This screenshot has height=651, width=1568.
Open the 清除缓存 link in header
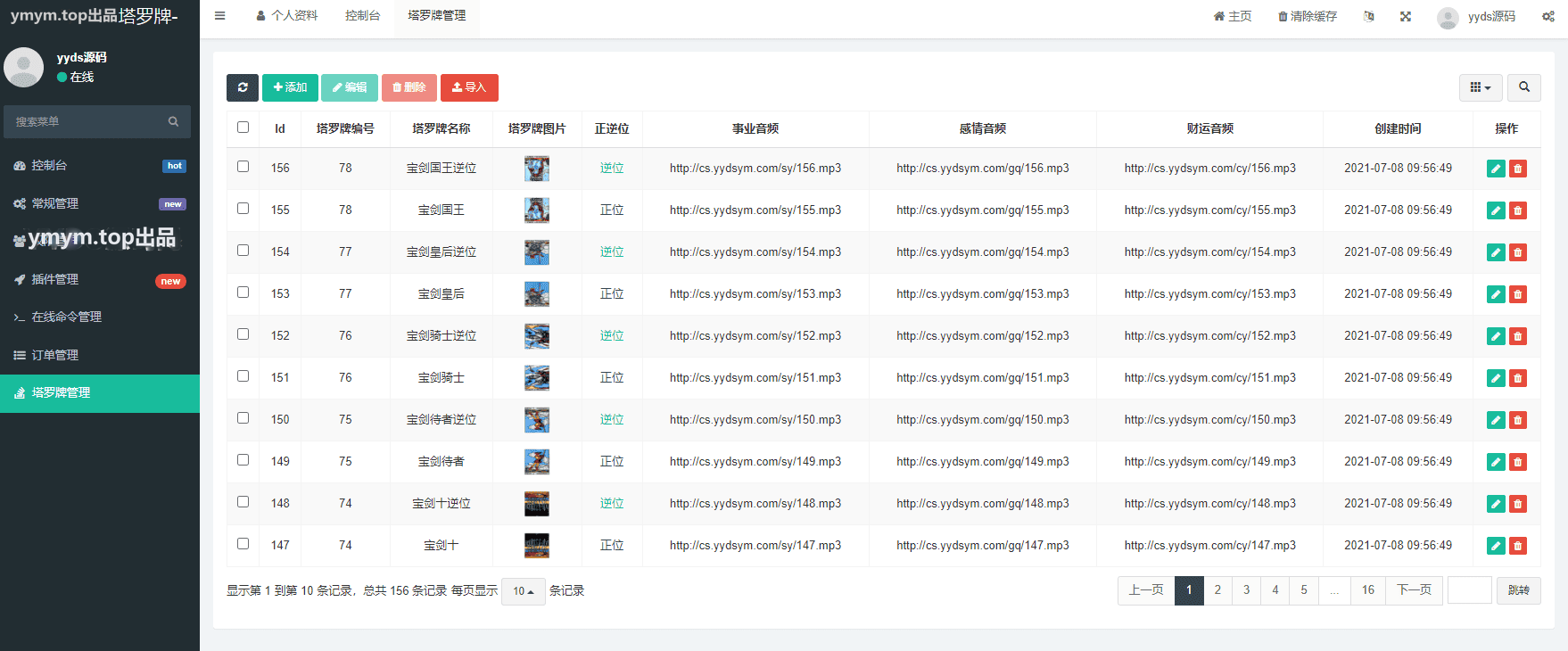(x=1308, y=16)
